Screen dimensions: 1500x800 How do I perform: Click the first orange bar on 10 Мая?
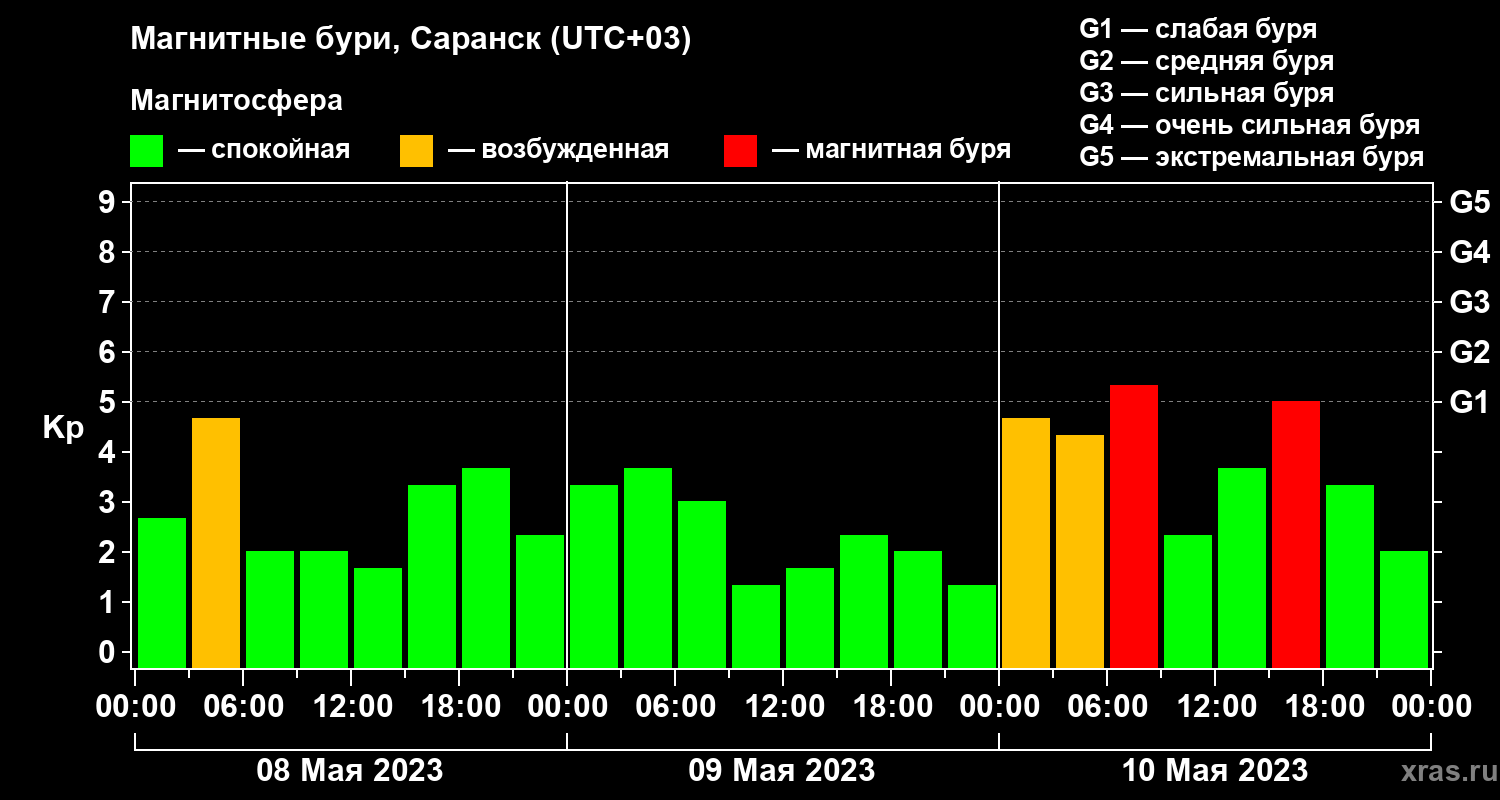tap(1026, 543)
